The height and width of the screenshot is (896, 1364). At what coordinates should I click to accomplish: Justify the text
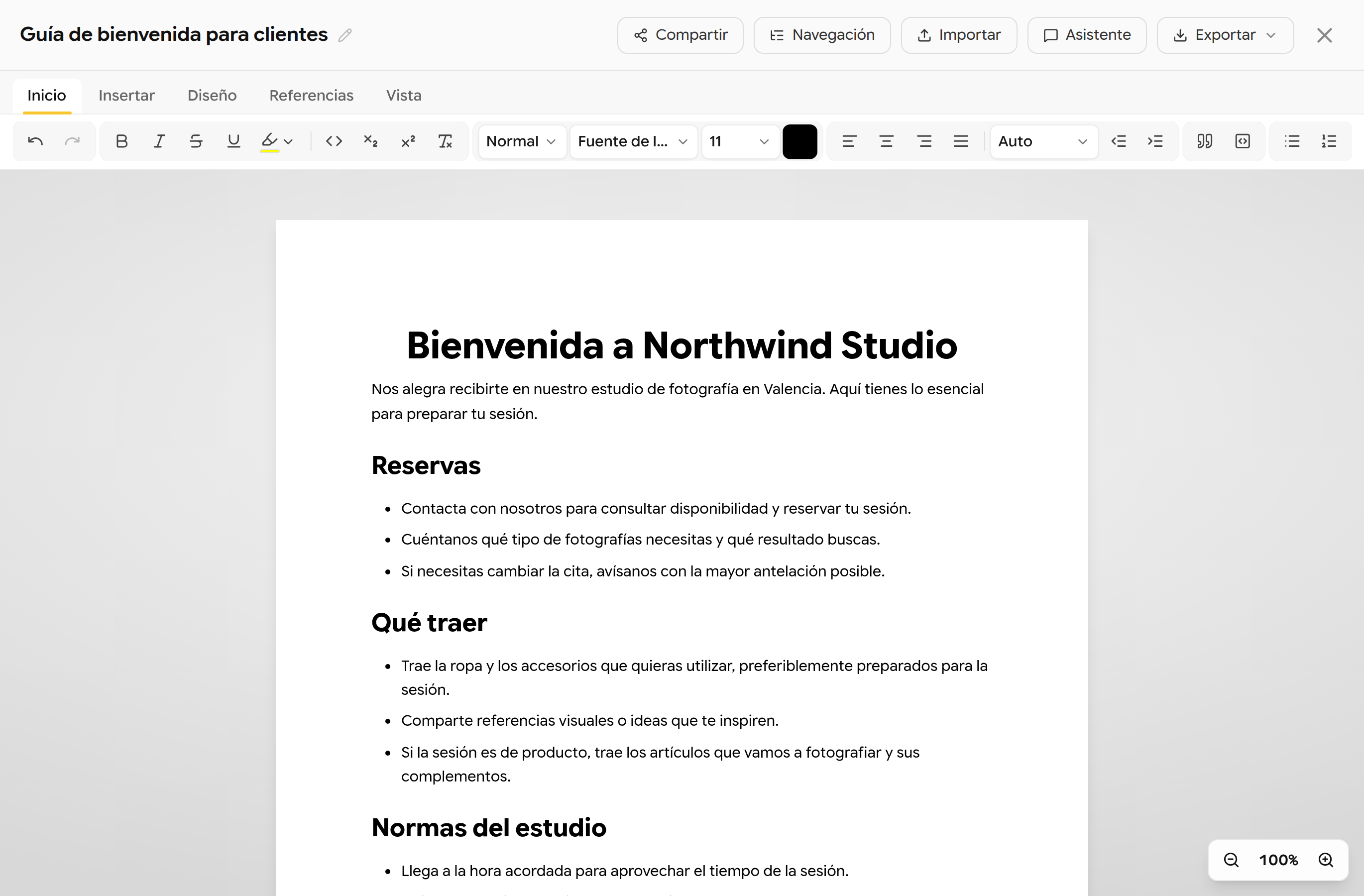pyautogui.click(x=961, y=141)
